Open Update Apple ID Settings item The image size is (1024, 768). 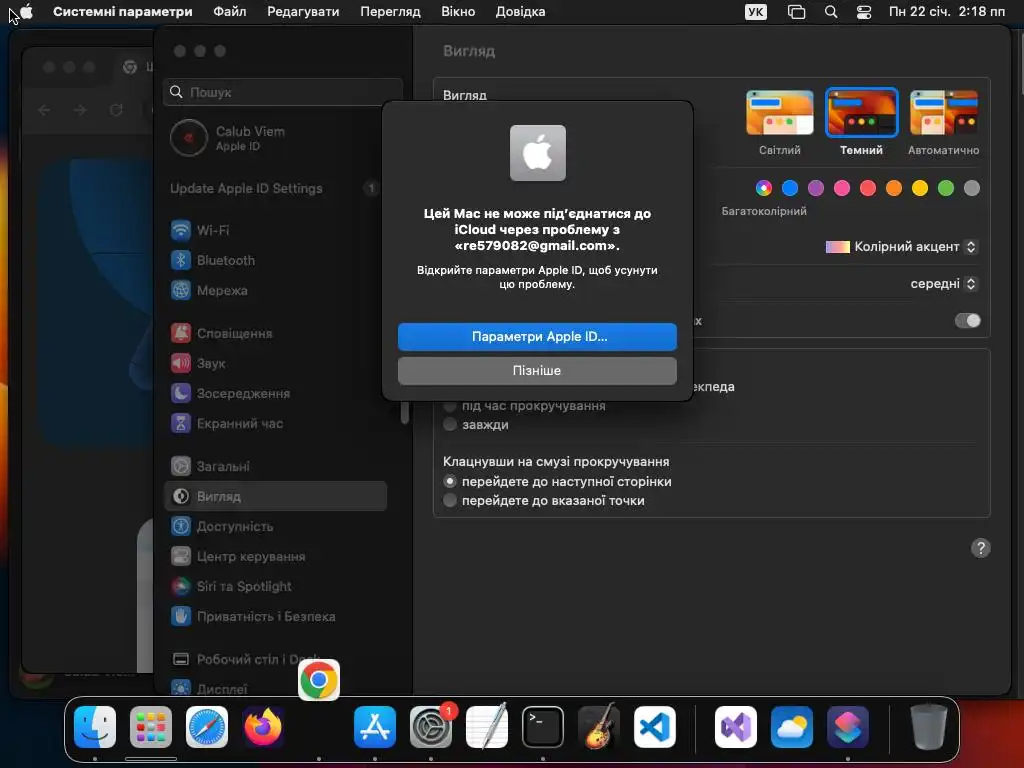click(274, 188)
